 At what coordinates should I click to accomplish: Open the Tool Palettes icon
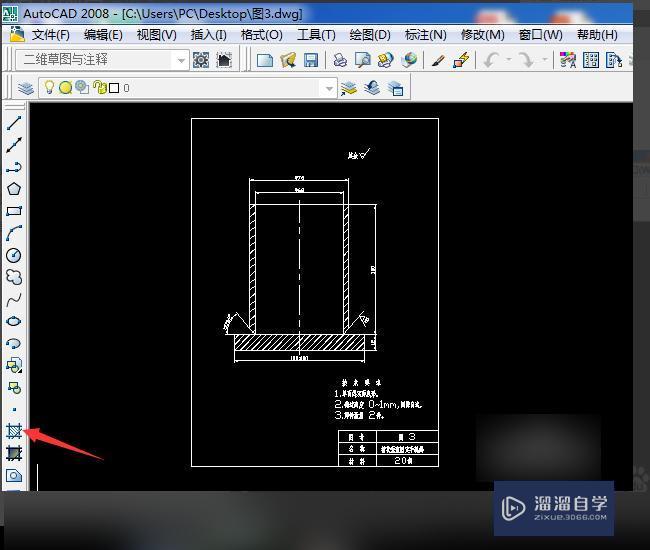click(x=614, y=61)
